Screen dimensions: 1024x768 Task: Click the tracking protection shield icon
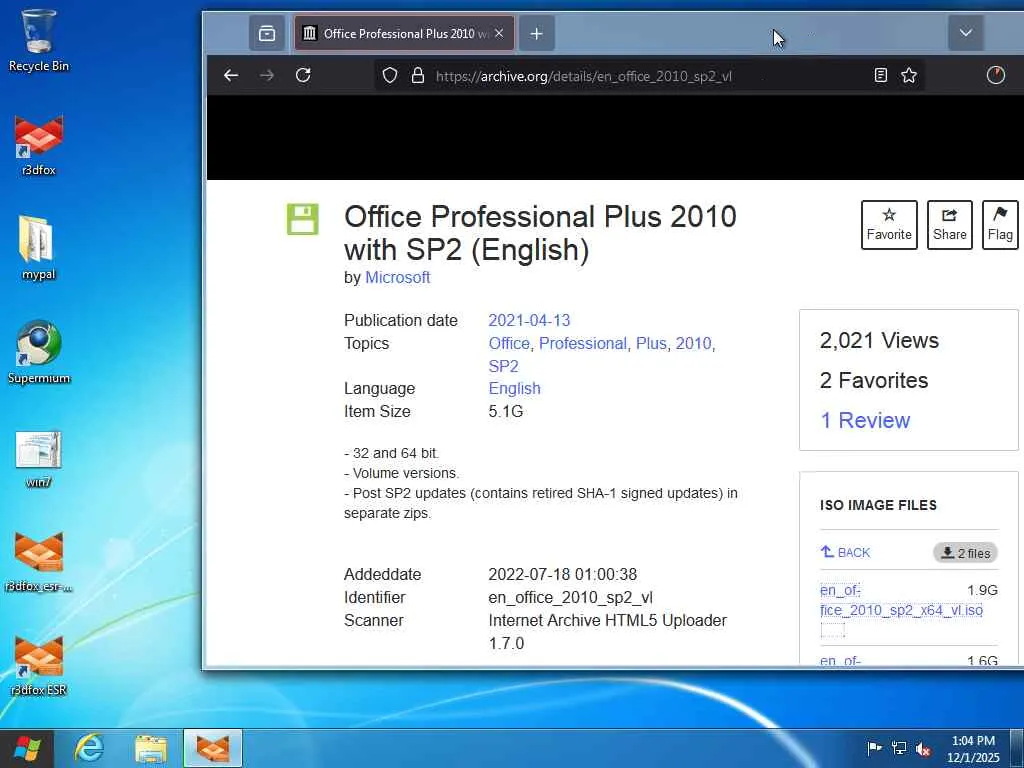pos(390,76)
